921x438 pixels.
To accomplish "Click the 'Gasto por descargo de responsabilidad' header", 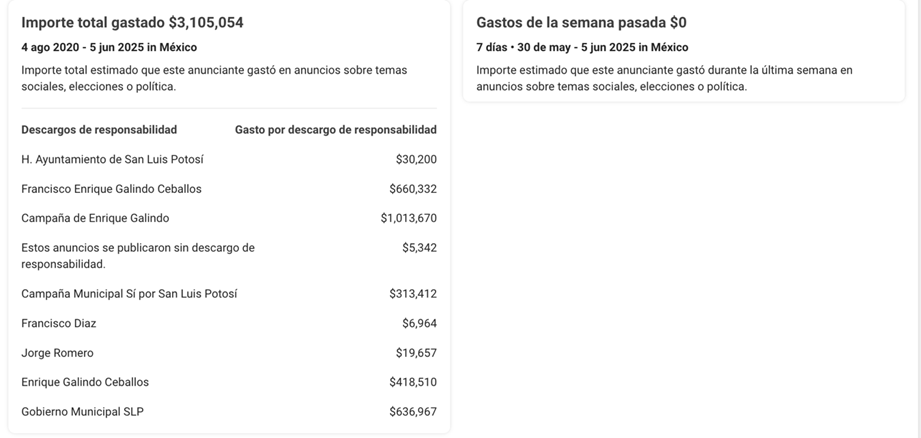I will (336, 130).
